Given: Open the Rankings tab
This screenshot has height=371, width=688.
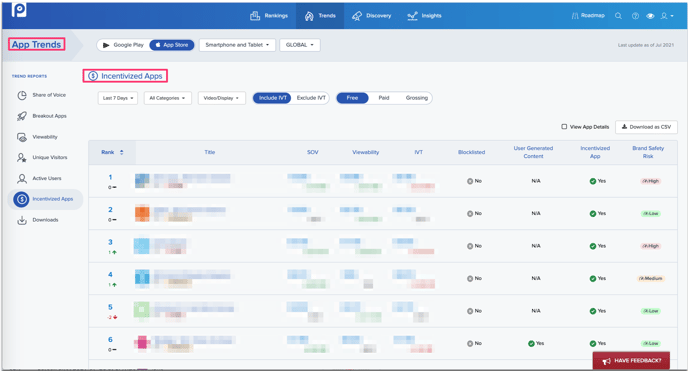Looking at the screenshot, I should click(269, 16).
